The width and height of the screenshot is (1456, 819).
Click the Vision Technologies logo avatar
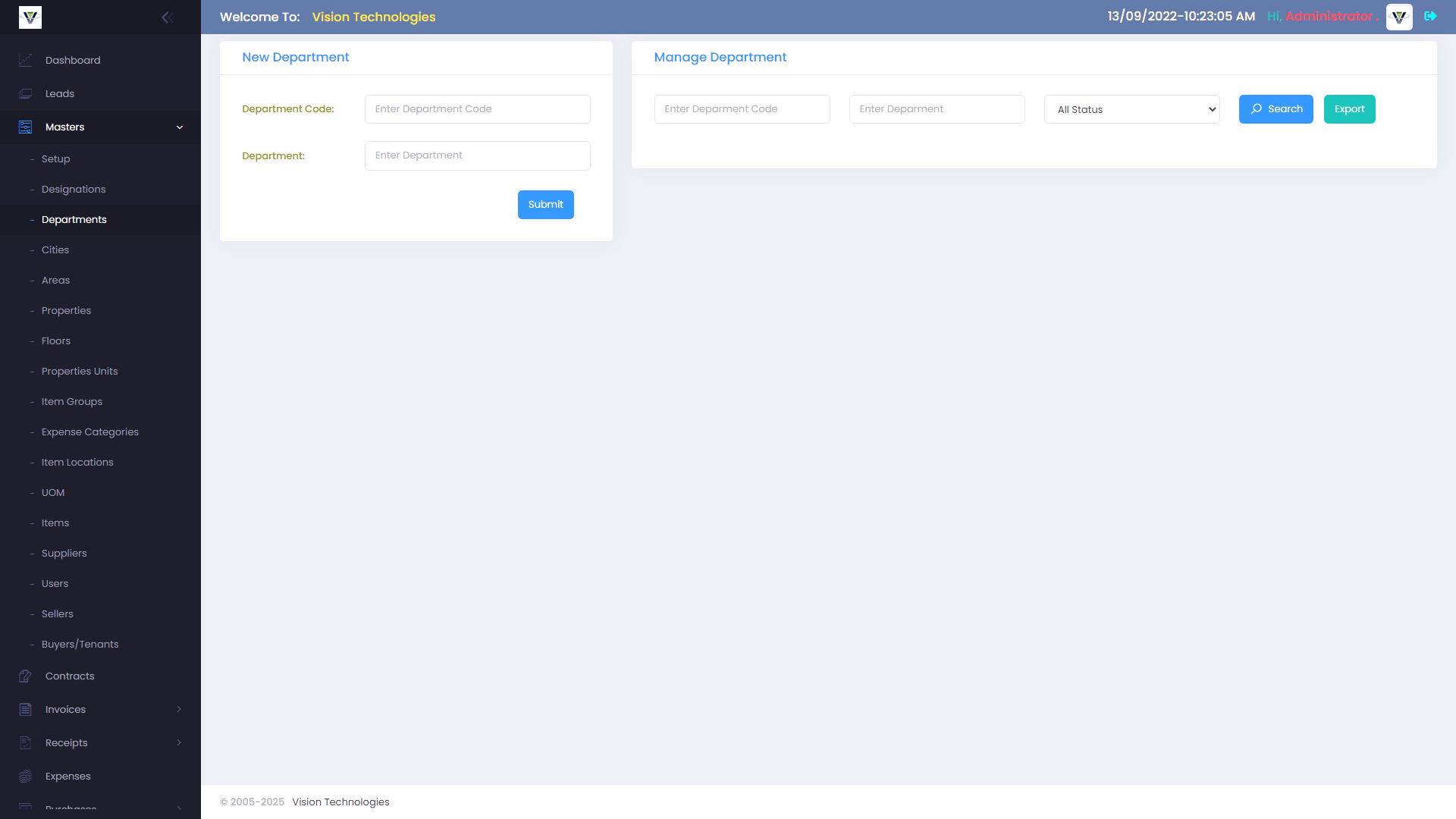[x=1398, y=17]
